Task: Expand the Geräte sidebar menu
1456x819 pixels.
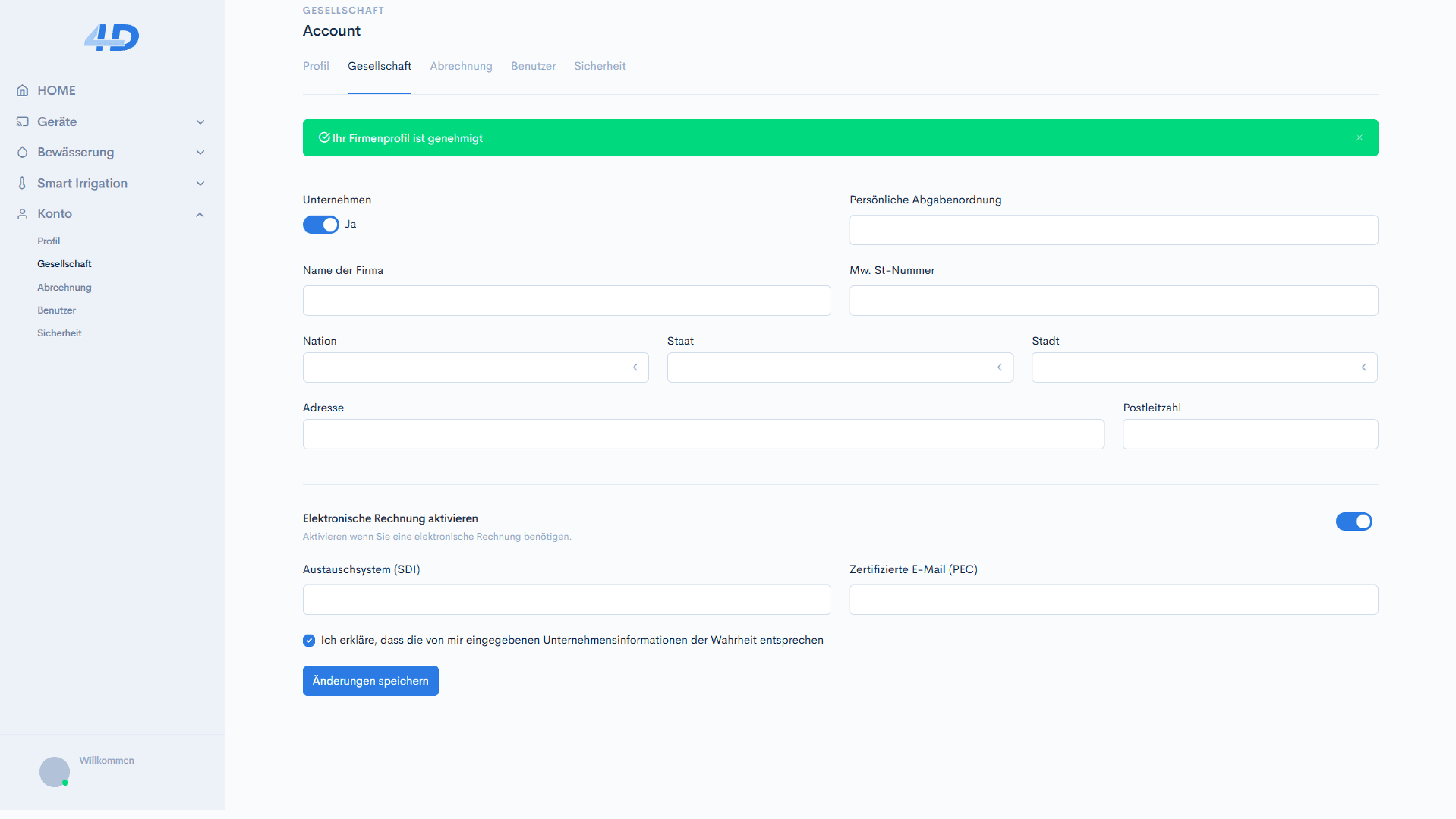Action: tap(200, 122)
